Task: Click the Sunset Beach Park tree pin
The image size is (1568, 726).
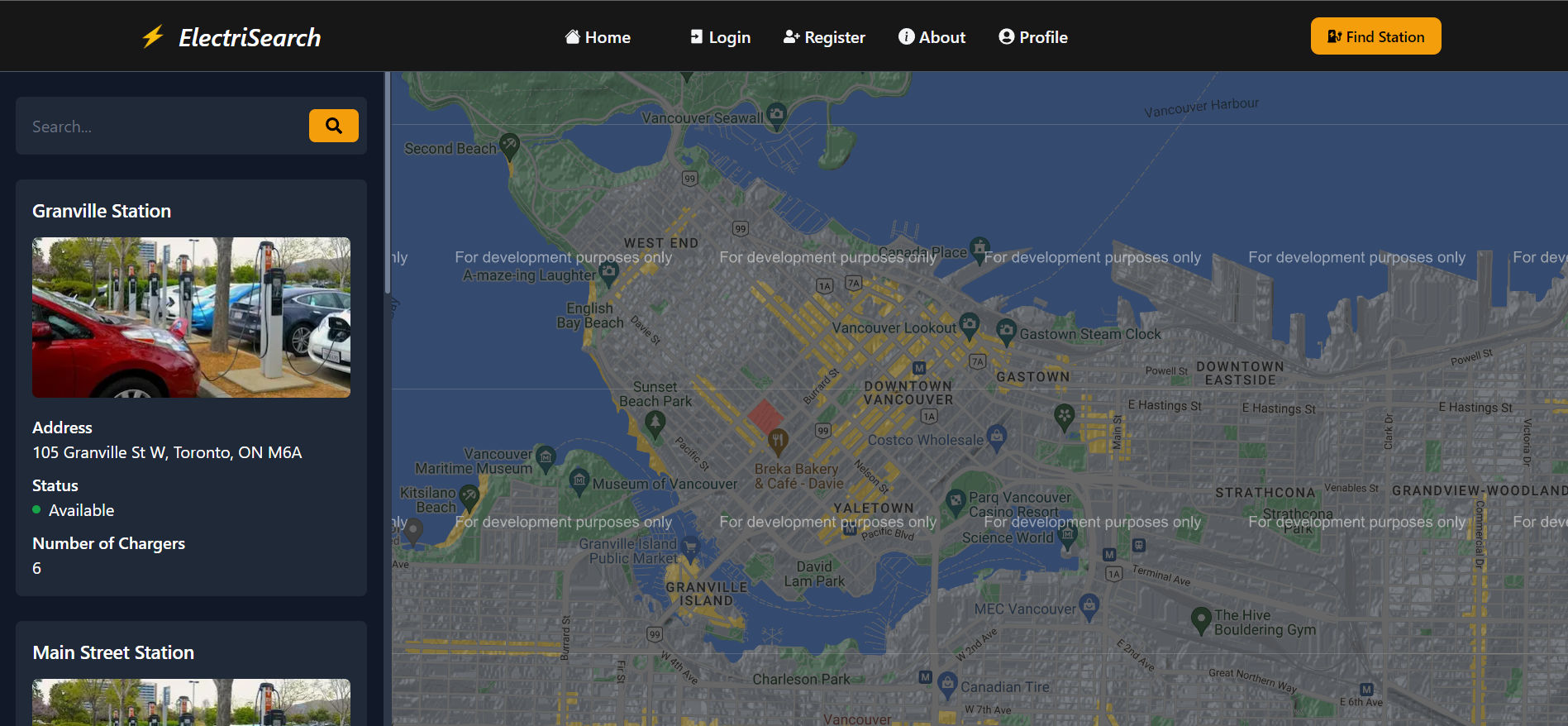Action: (x=655, y=424)
